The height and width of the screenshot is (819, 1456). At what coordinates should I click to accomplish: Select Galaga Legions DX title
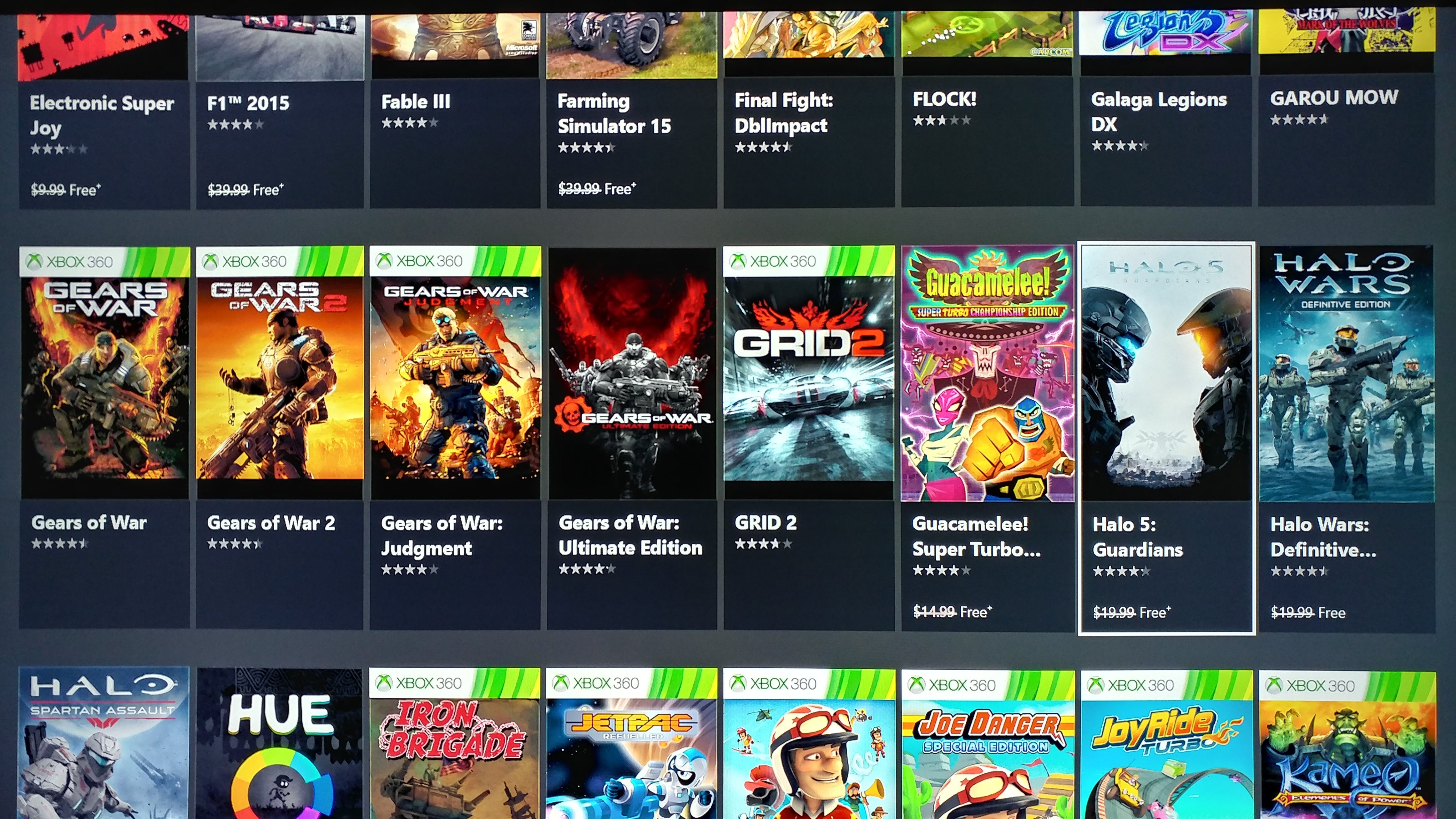[1159, 111]
